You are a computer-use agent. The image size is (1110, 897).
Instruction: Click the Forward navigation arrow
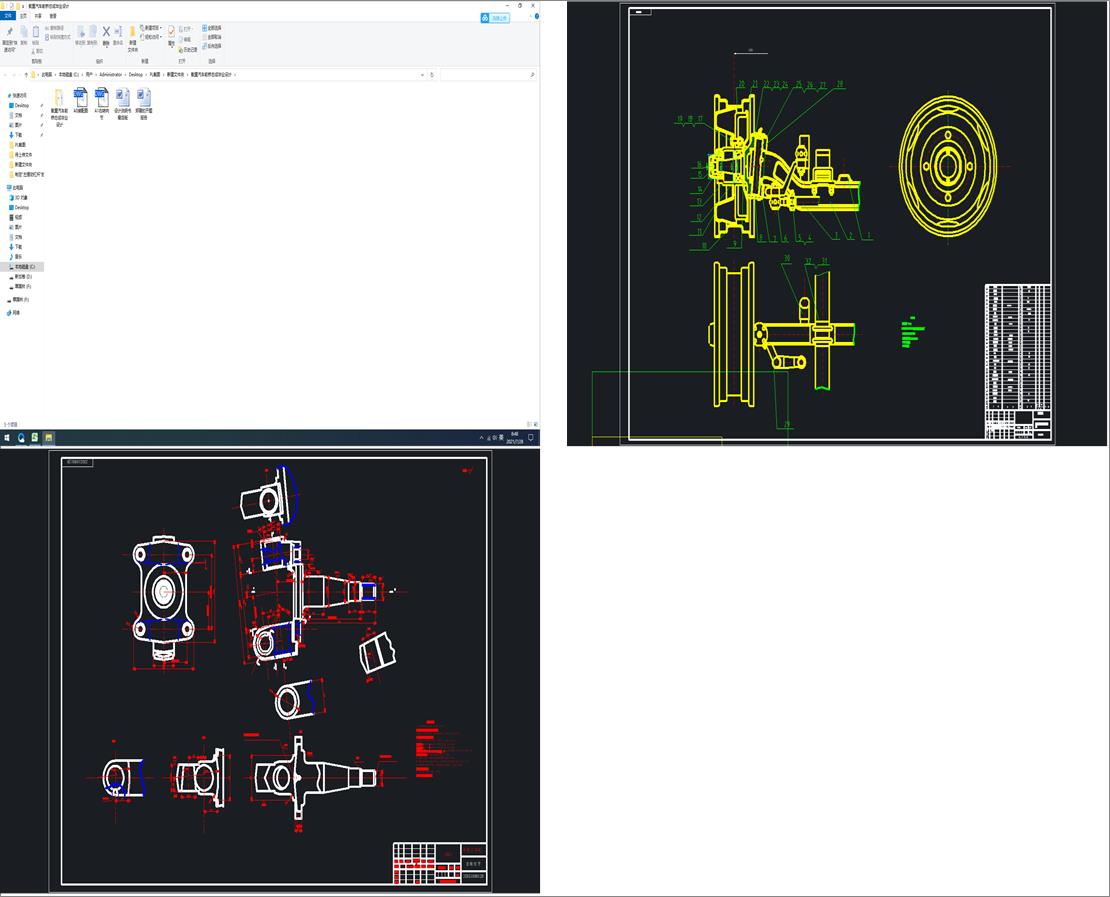pos(14,74)
